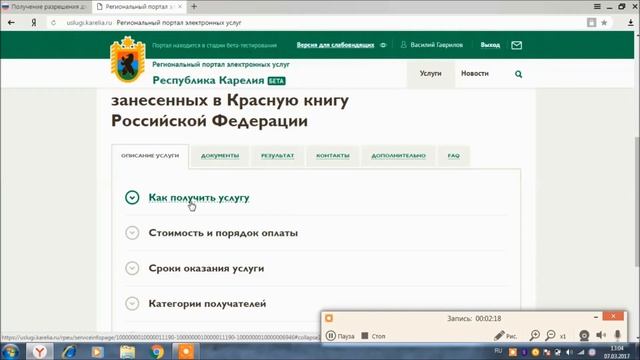Open Google Chrome from the taskbar
Image resolution: width=640 pixels, height=360 pixels.
tap(157, 352)
